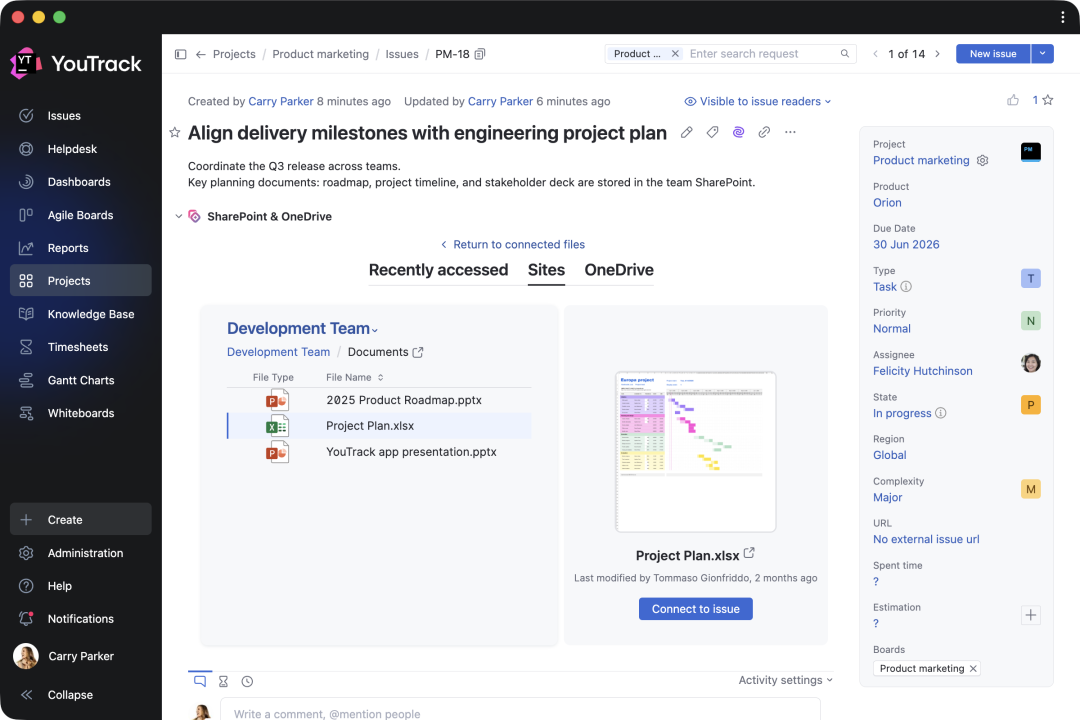Click the thumbs-up vote icon
This screenshot has height=720, width=1080.
(x=1012, y=101)
